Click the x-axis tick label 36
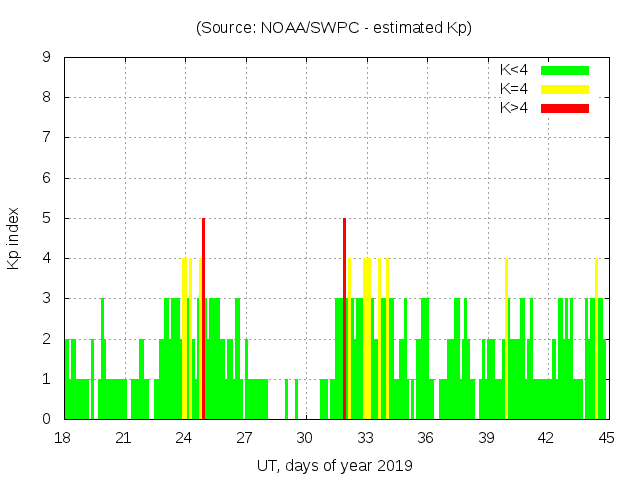 click(x=425, y=438)
